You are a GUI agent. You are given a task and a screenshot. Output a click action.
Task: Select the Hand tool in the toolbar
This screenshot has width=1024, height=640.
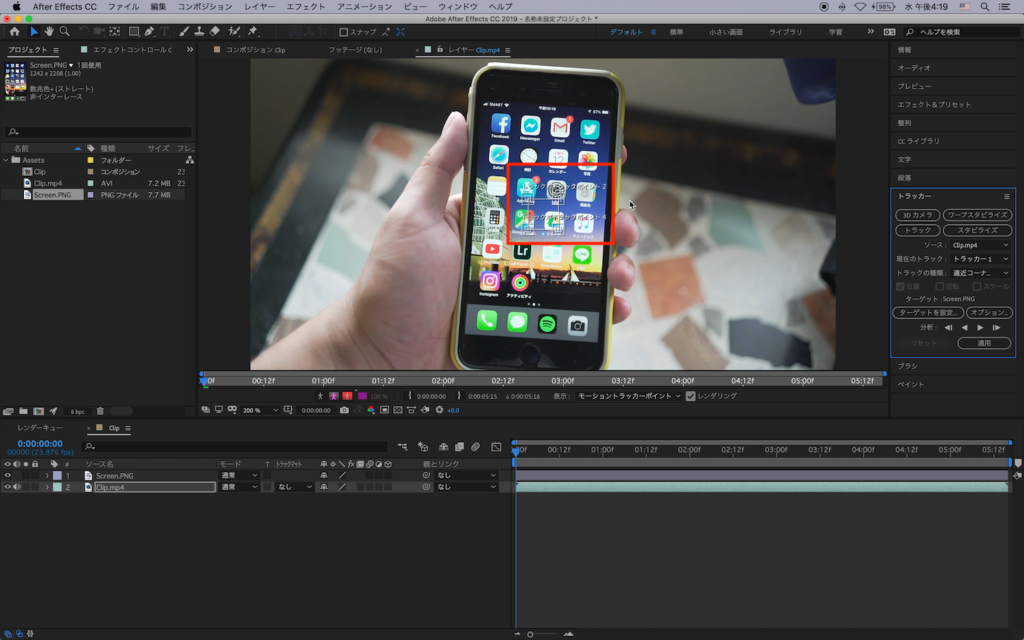(x=49, y=32)
